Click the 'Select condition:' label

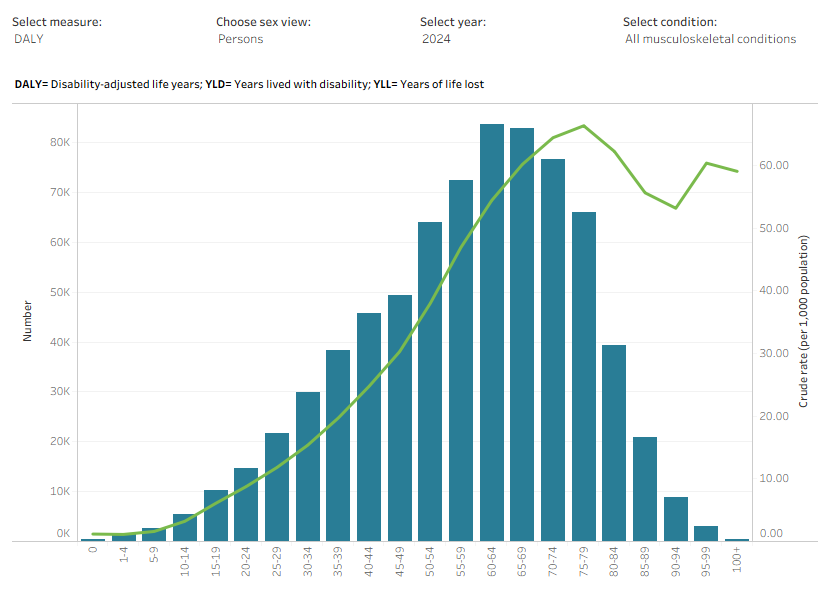tap(670, 22)
